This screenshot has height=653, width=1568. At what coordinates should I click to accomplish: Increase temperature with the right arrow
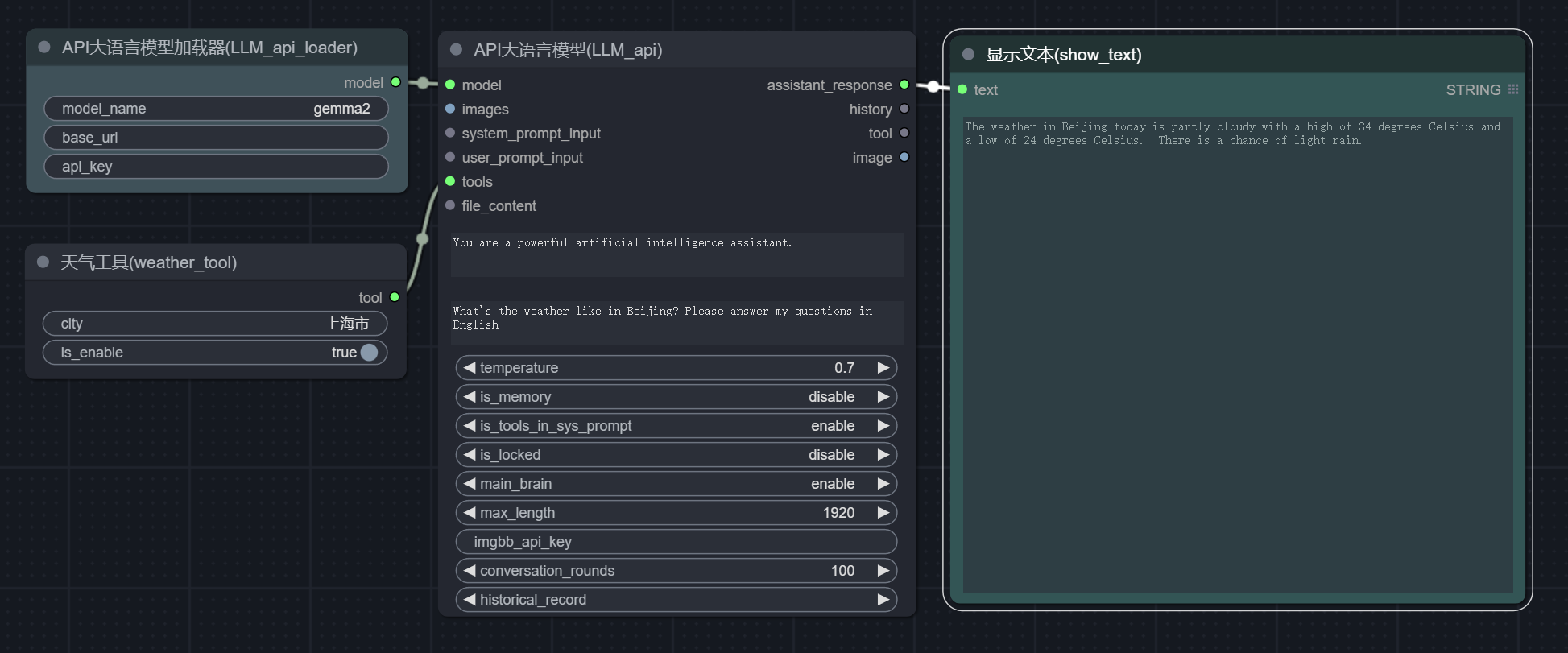(883, 368)
